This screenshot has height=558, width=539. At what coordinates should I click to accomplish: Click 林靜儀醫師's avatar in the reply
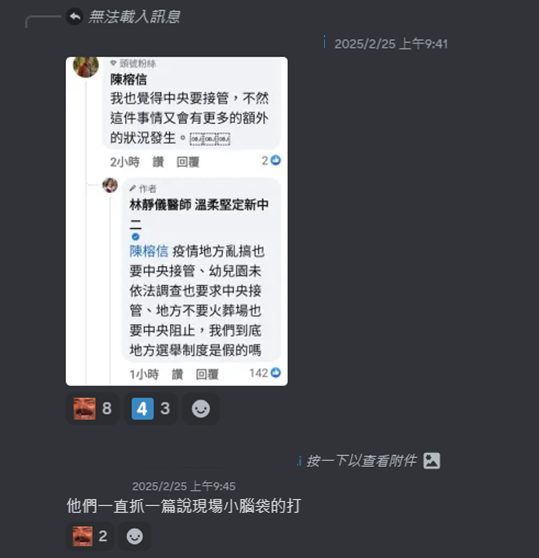tap(110, 185)
